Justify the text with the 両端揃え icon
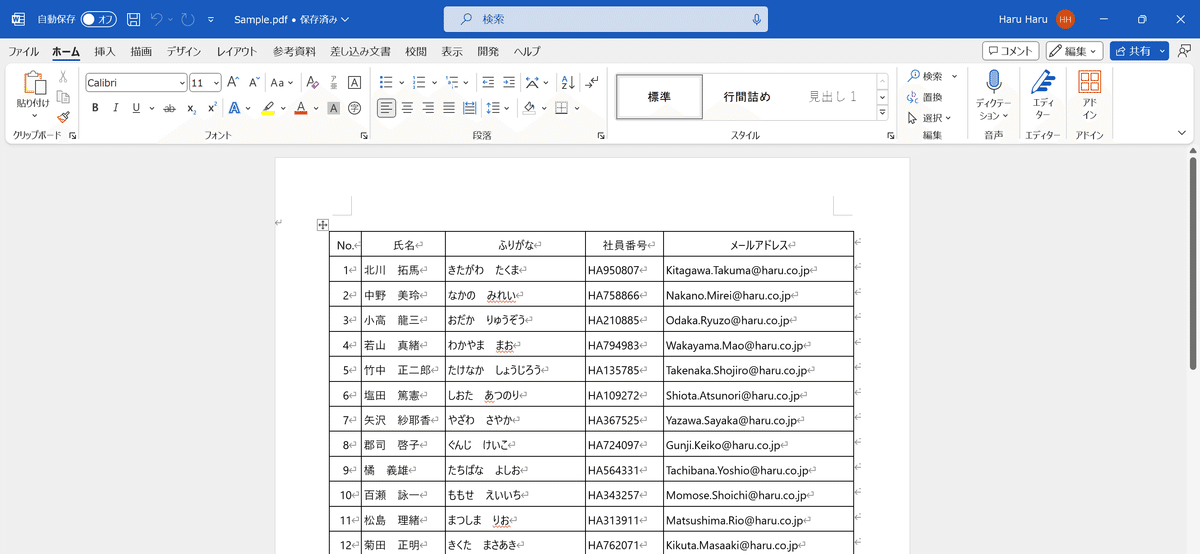The width and height of the screenshot is (1200, 554). (x=449, y=108)
